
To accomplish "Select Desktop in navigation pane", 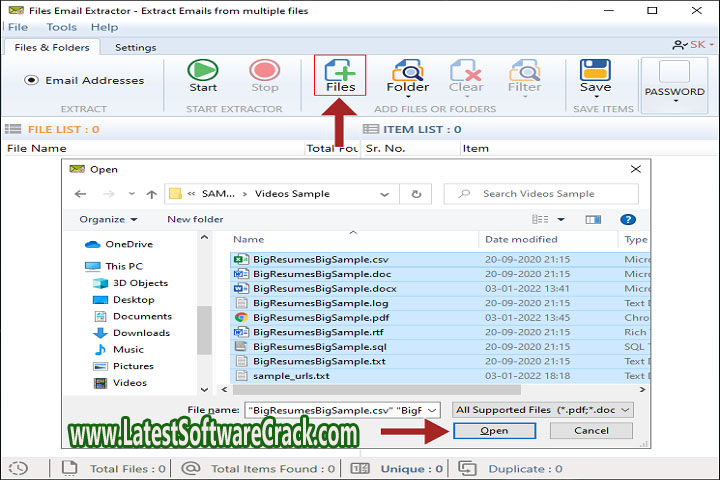I will pos(124,300).
